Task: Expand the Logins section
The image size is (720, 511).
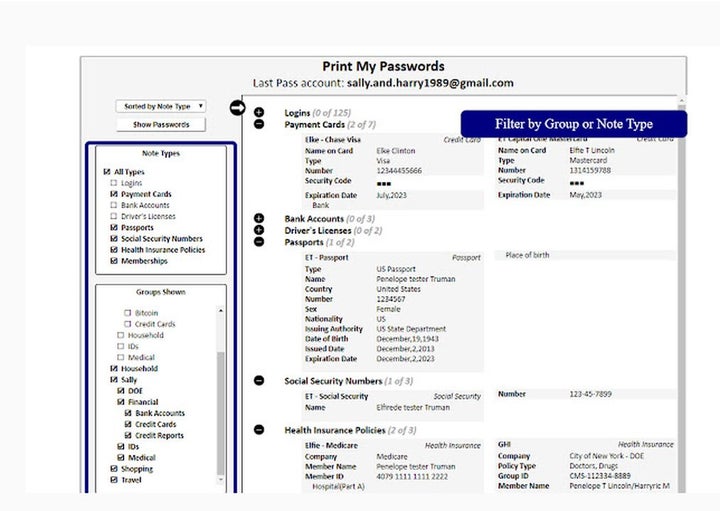Action: point(259,113)
